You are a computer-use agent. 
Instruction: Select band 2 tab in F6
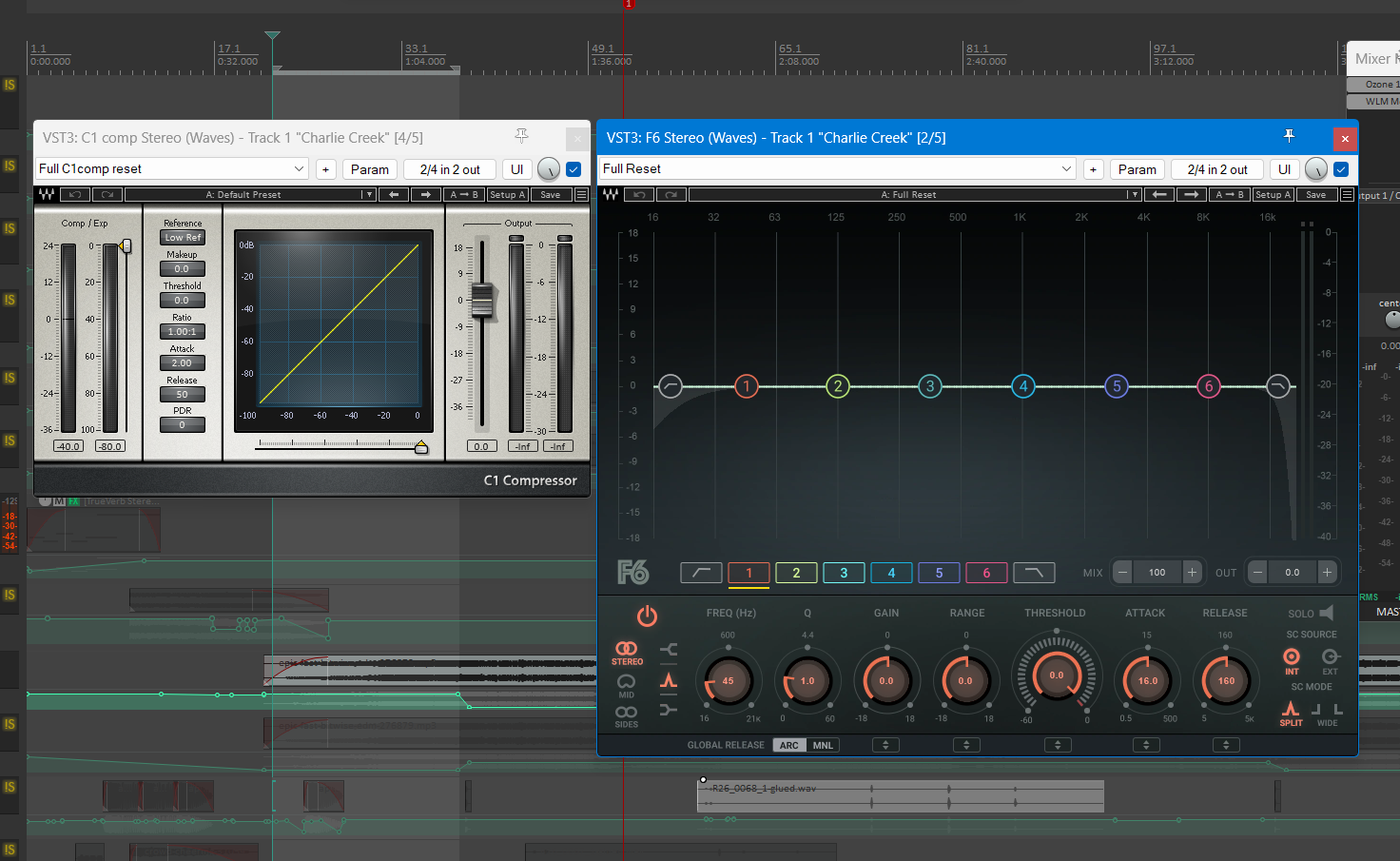pos(796,573)
